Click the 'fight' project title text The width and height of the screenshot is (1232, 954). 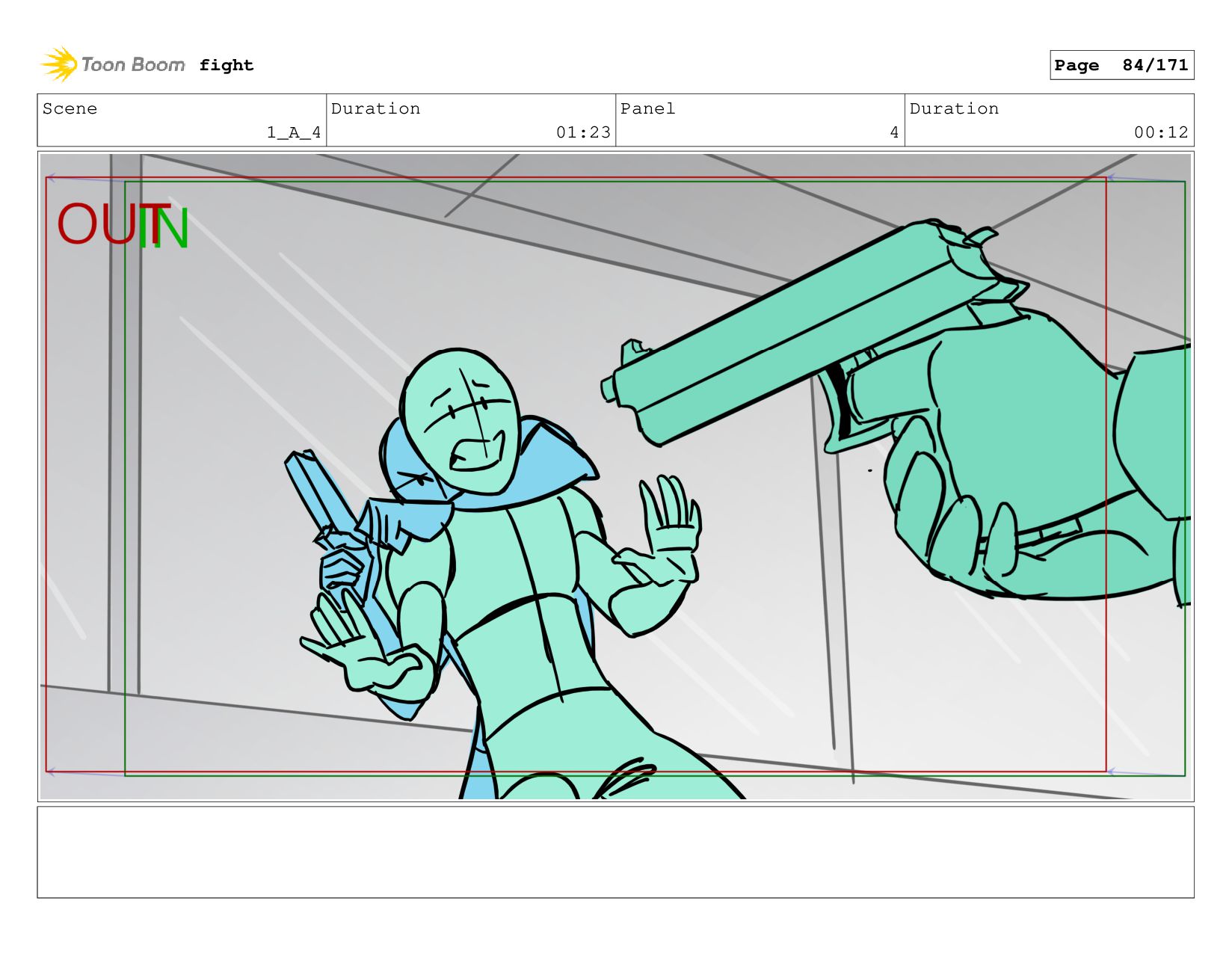(227, 66)
